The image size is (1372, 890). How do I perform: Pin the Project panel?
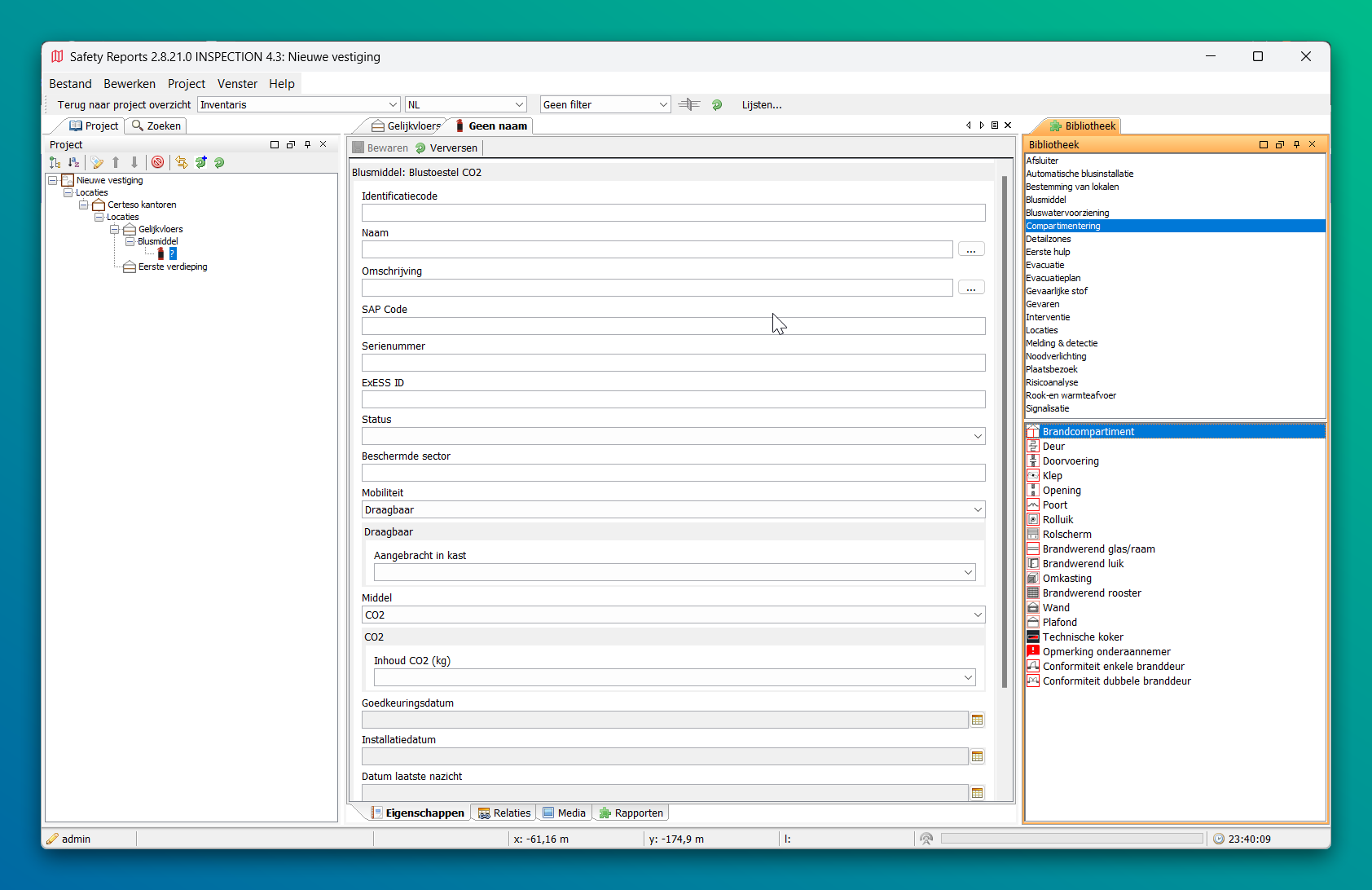pos(307,144)
